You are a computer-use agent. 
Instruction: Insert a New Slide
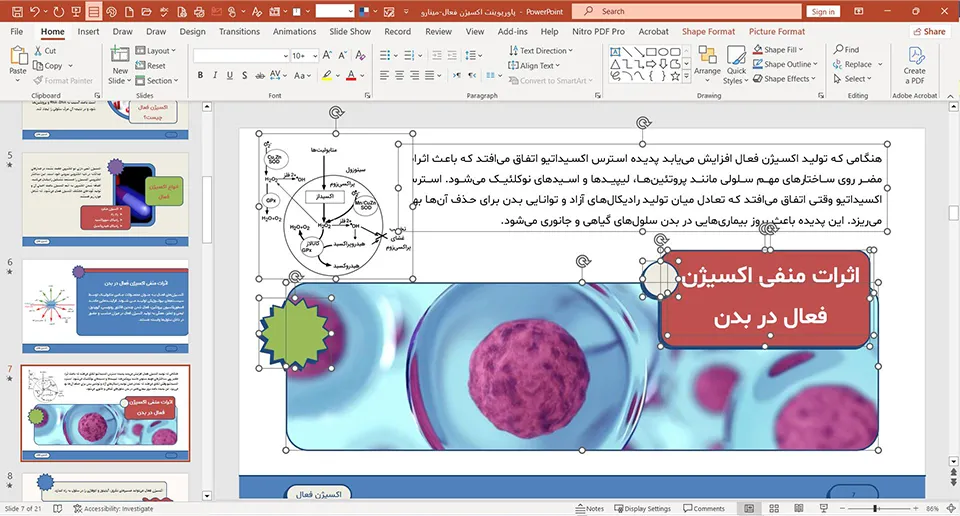click(120, 65)
